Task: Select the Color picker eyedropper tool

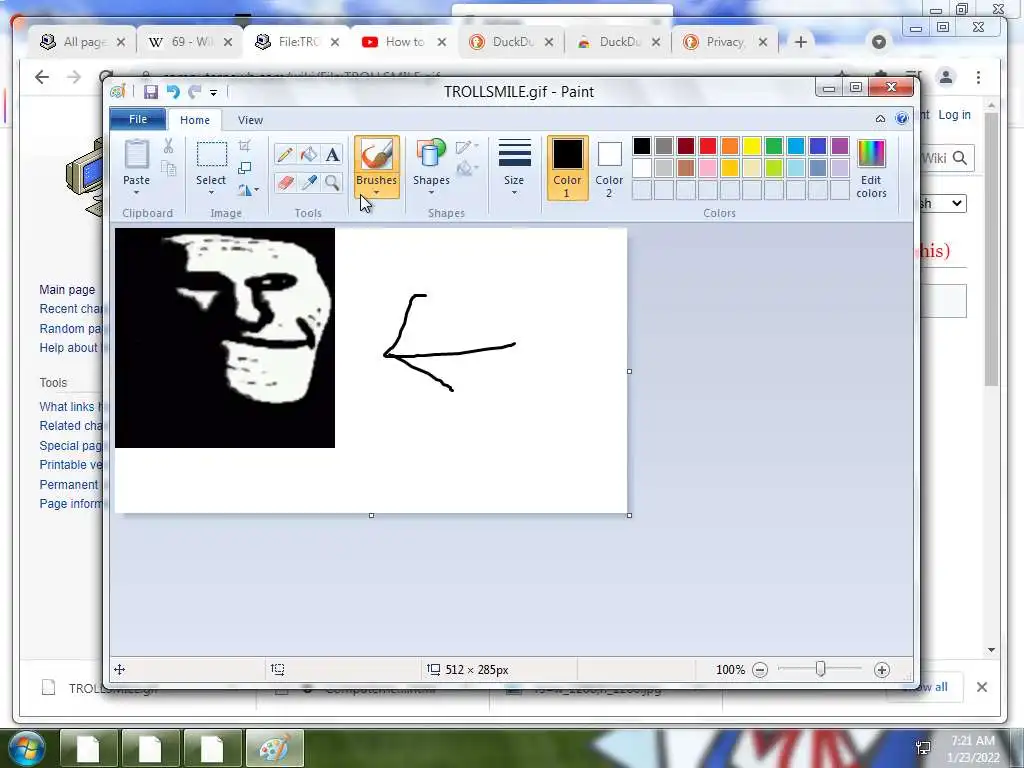Action: coord(309,182)
